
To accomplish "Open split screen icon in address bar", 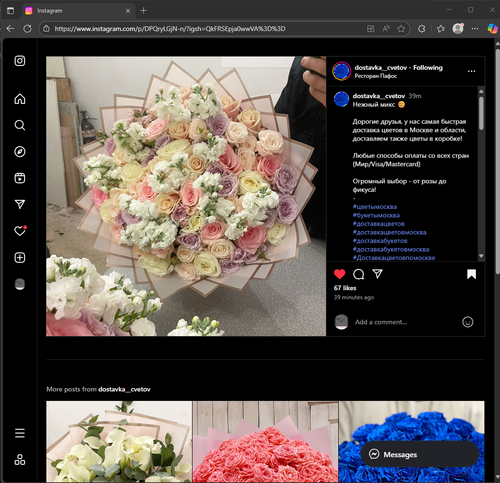I will pos(370,29).
